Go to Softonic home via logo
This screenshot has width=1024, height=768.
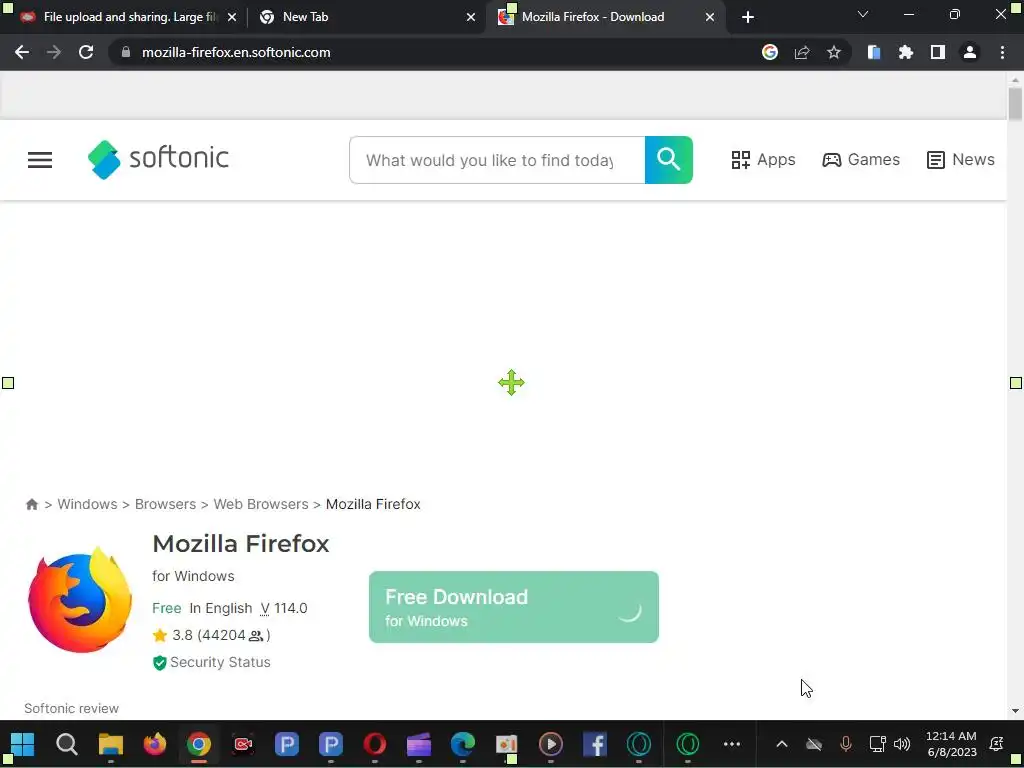click(158, 159)
